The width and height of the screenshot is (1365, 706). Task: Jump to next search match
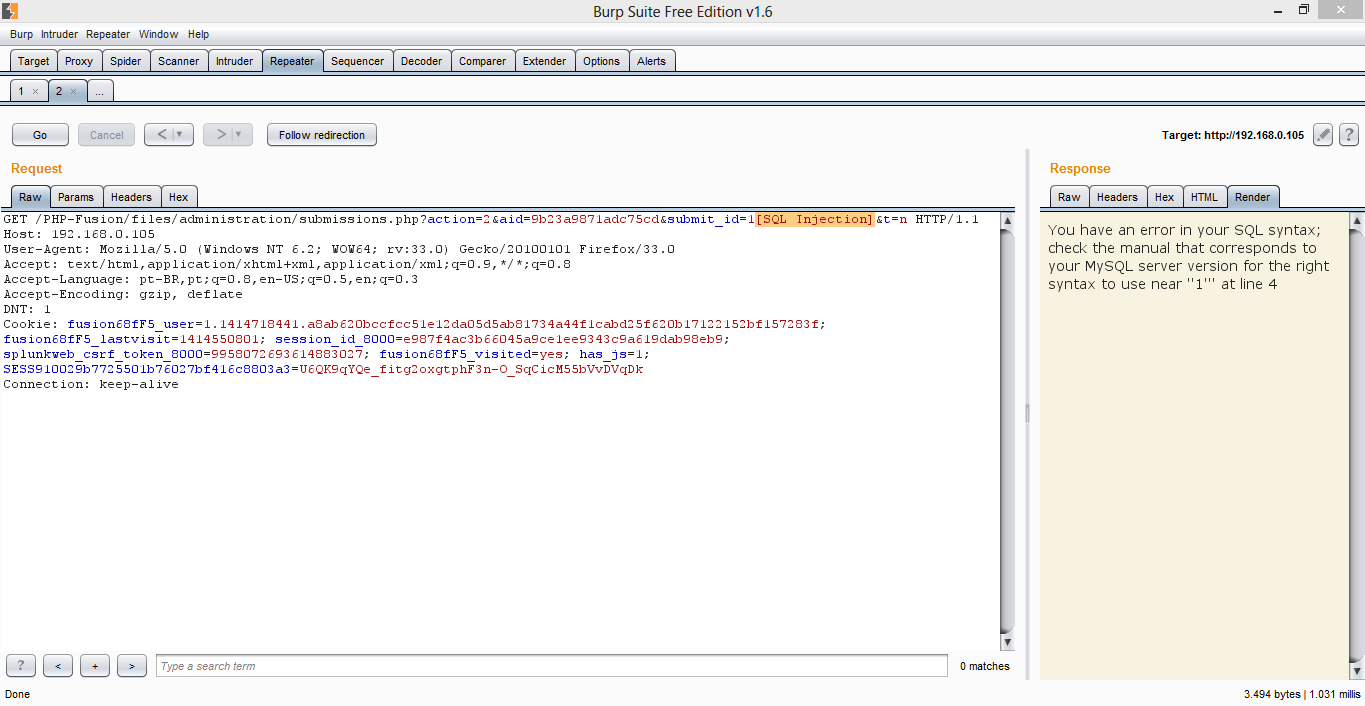click(x=132, y=666)
